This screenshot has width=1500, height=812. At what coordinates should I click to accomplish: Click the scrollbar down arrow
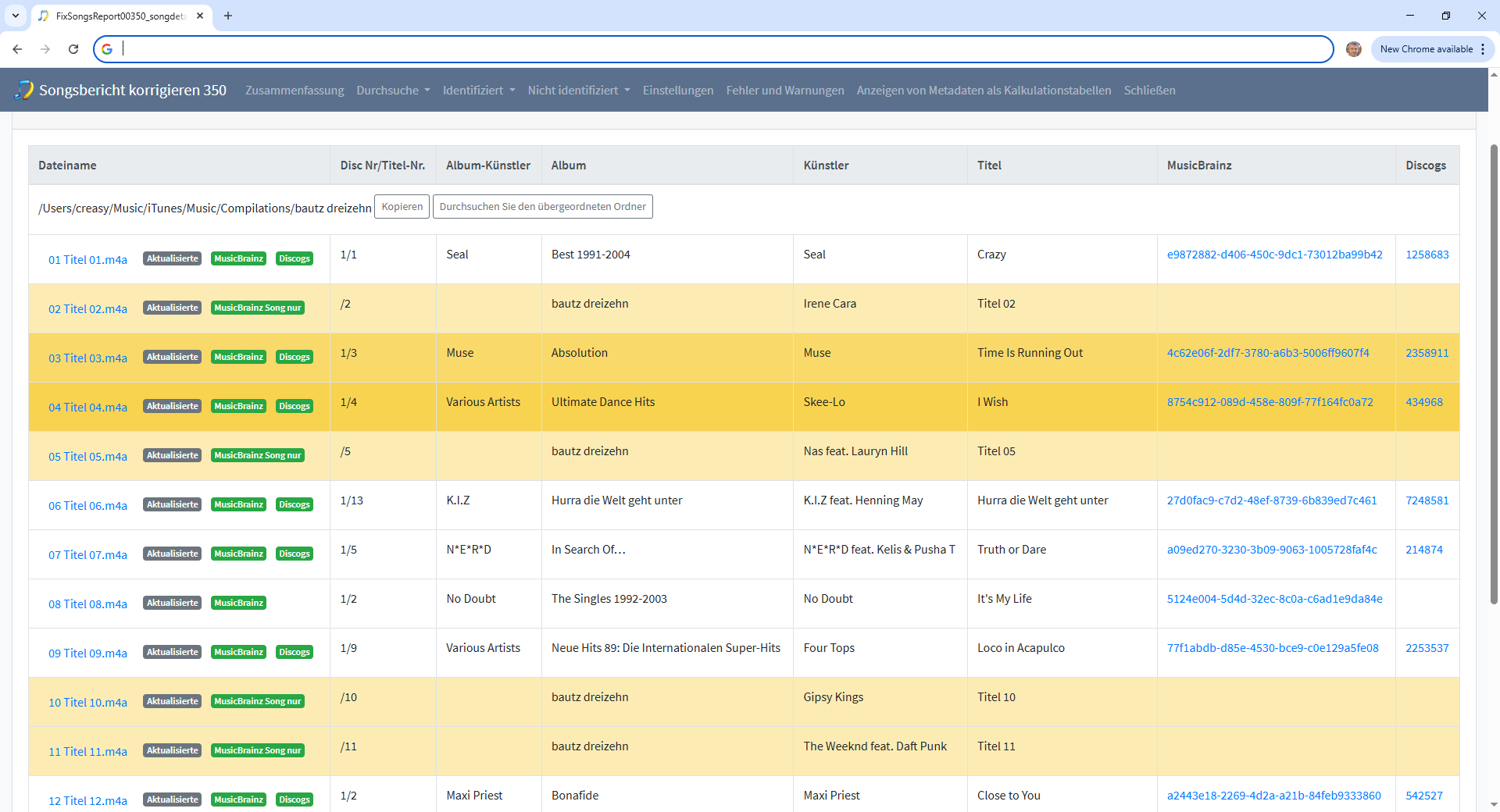(1494, 804)
